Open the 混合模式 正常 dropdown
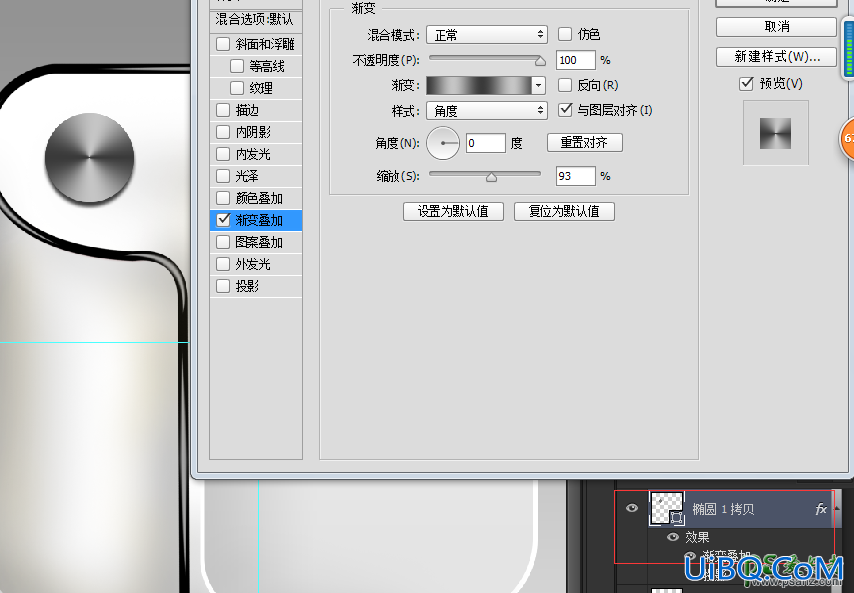 pos(486,35)
